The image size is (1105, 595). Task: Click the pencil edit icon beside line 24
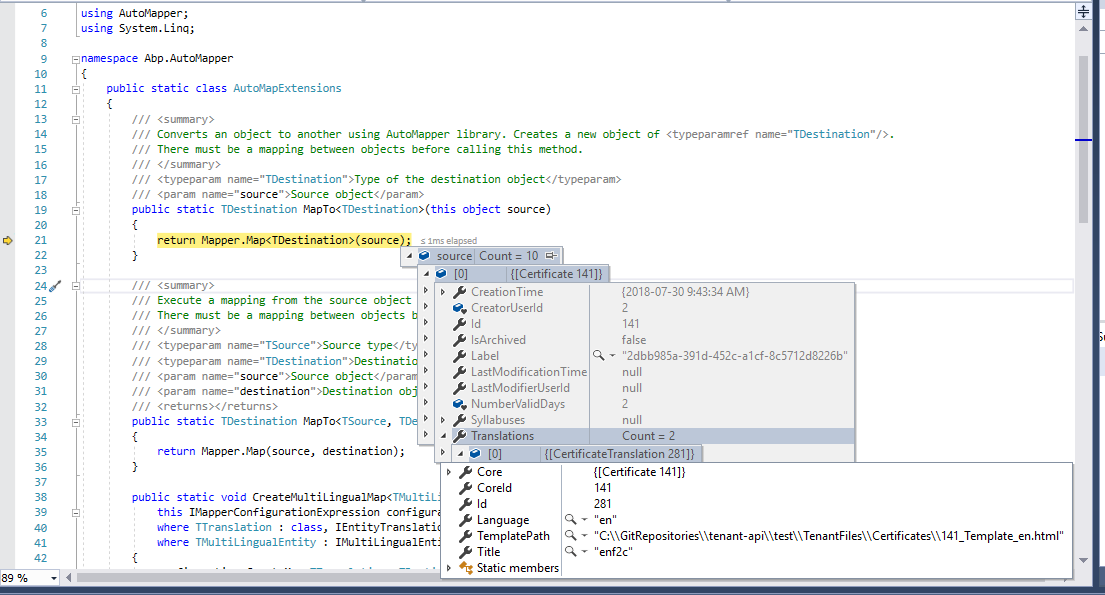tap(56, 286)
